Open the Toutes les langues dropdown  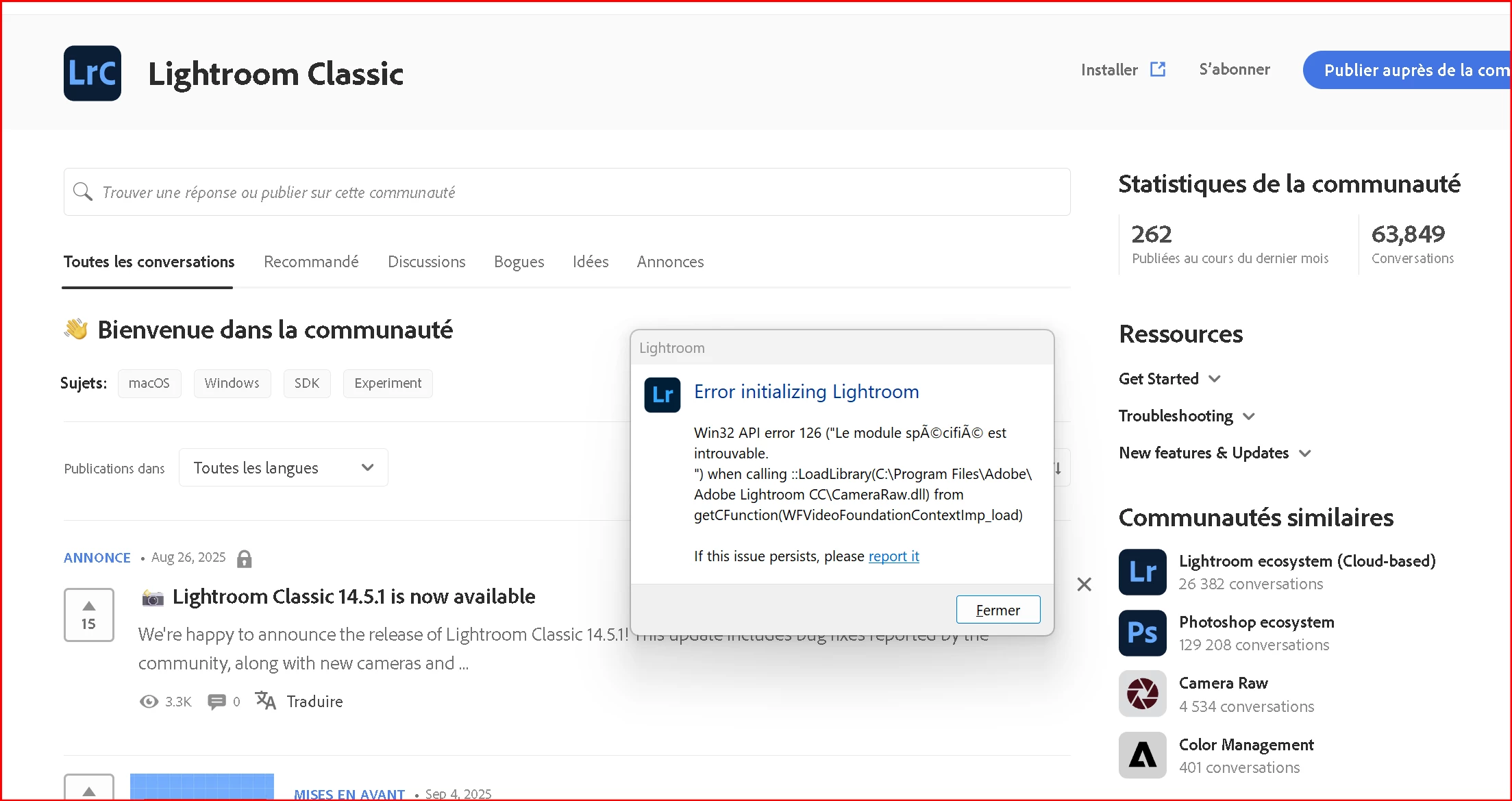pyautogui.click(x=284, y=468)
